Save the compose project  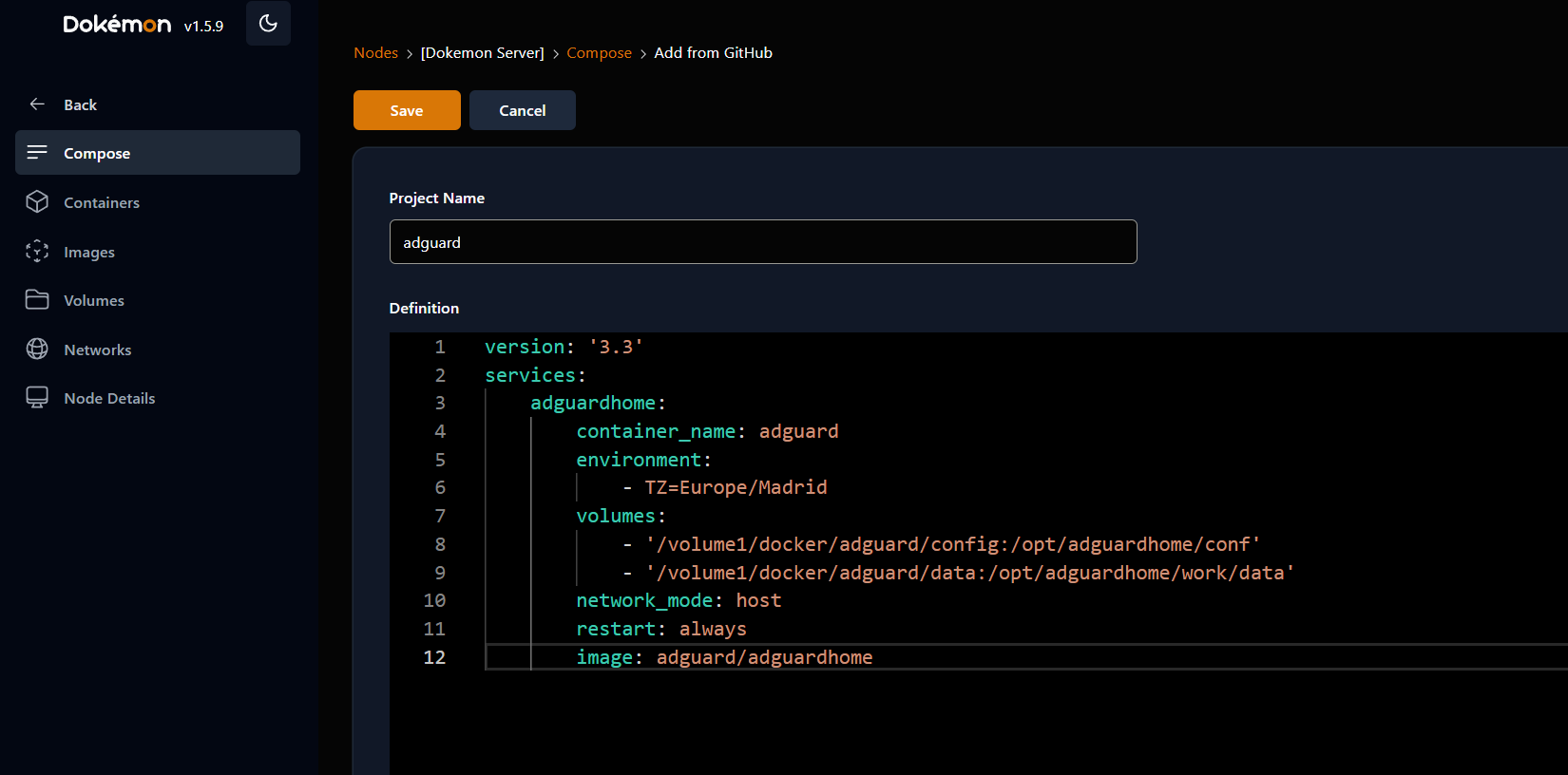(x=407, y=110)
